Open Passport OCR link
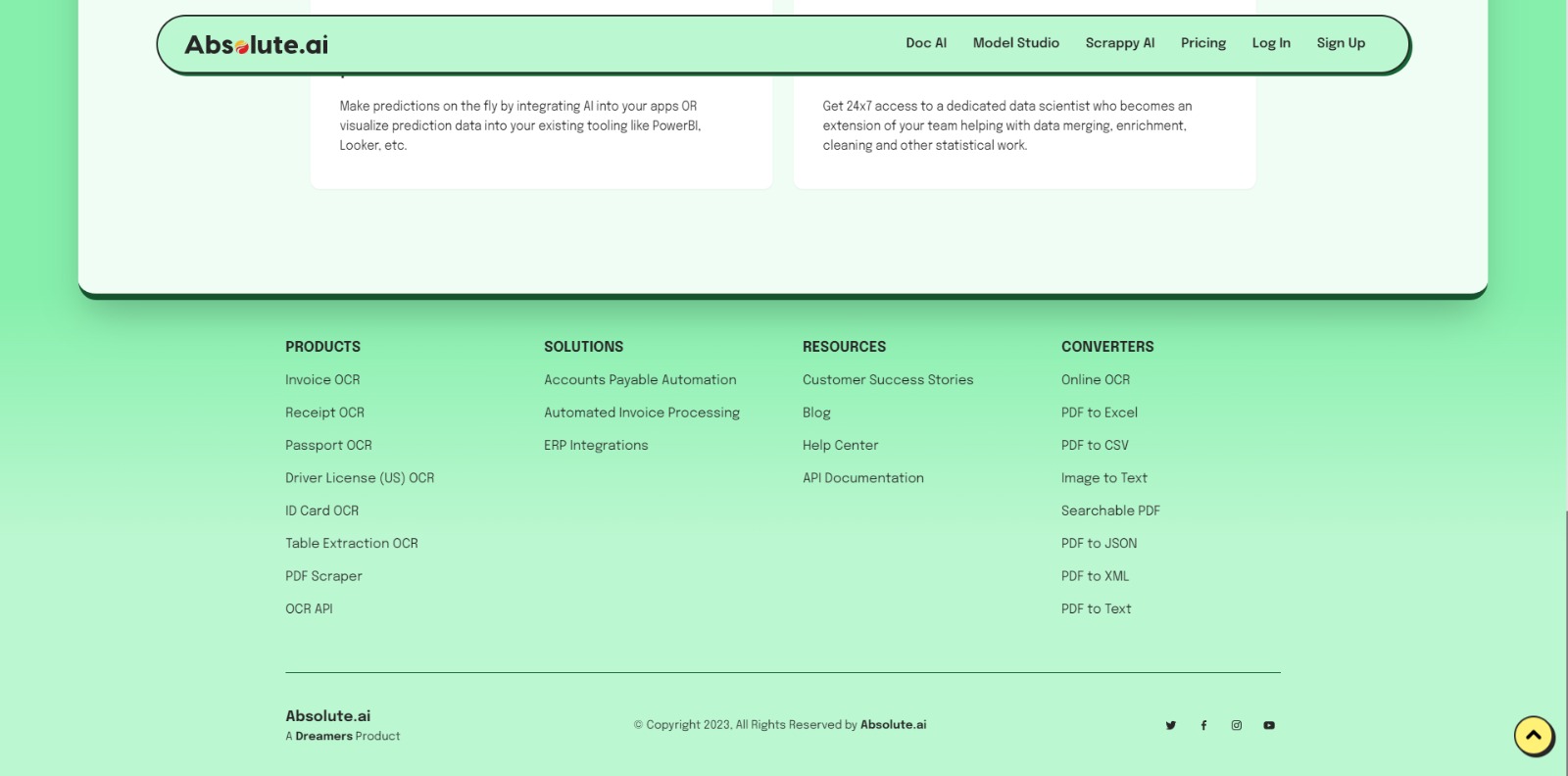This screenshot has width=1568, height=776. point(328,445)
